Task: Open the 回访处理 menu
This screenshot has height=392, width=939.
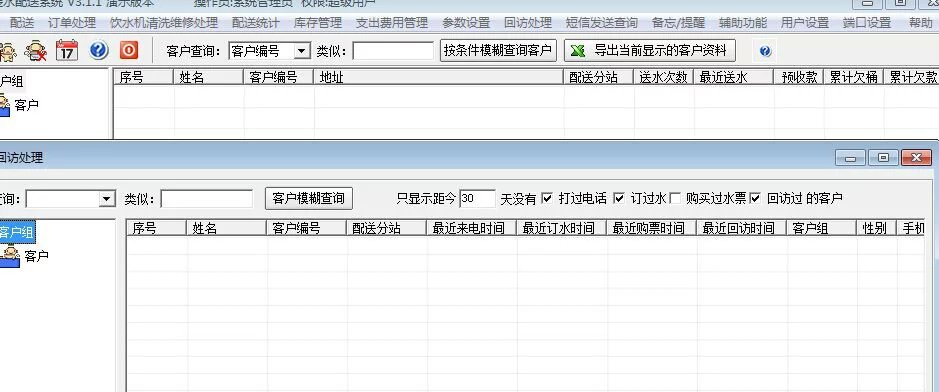Action: (x=528, y=23)
